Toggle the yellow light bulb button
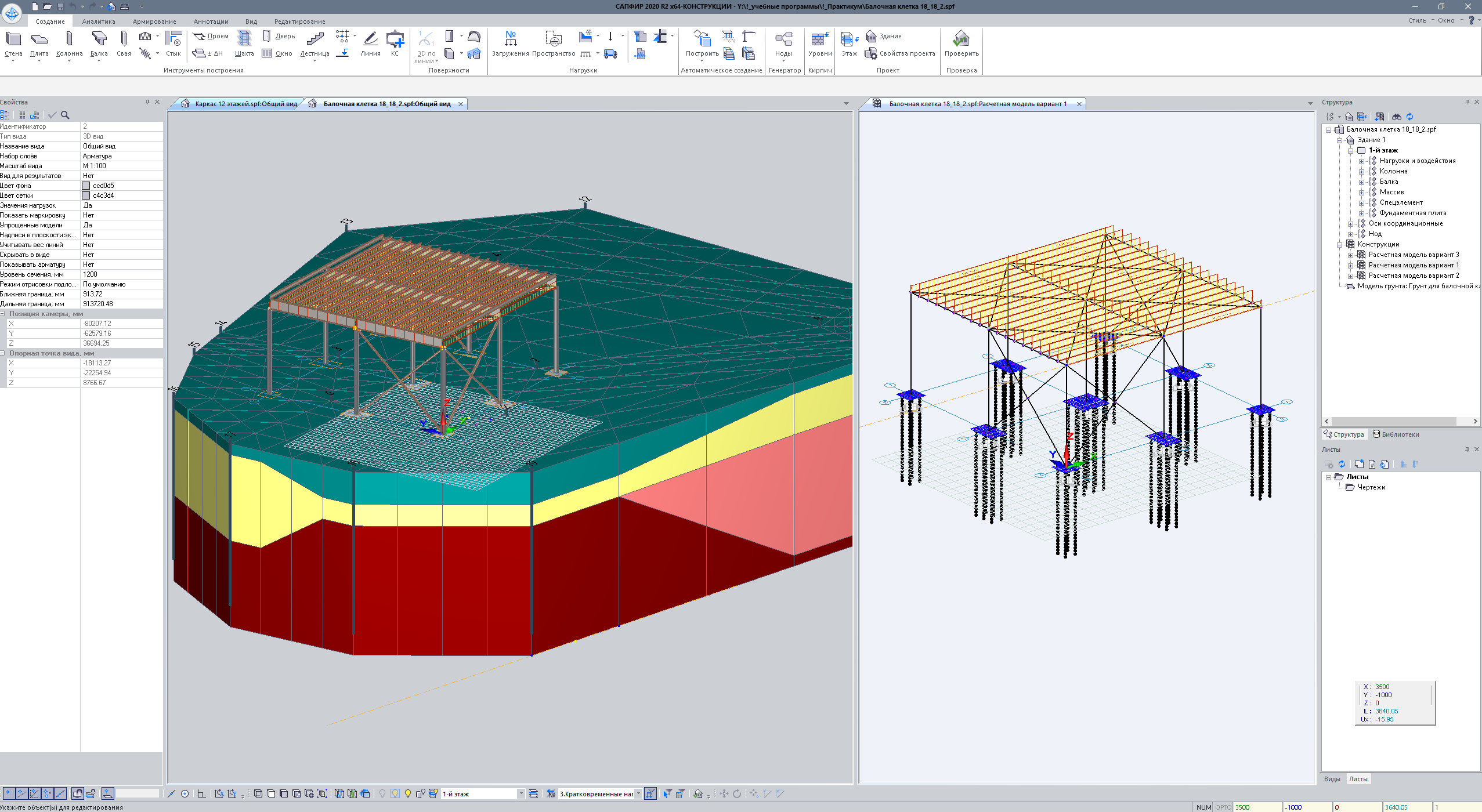Screen dimensions: 1482x812 (408, 793)
